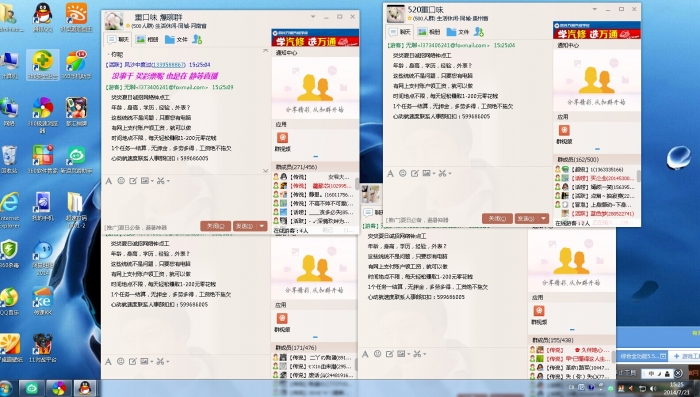
Task: Click sender QQ number link 1339588867
Action: (168, 65)
